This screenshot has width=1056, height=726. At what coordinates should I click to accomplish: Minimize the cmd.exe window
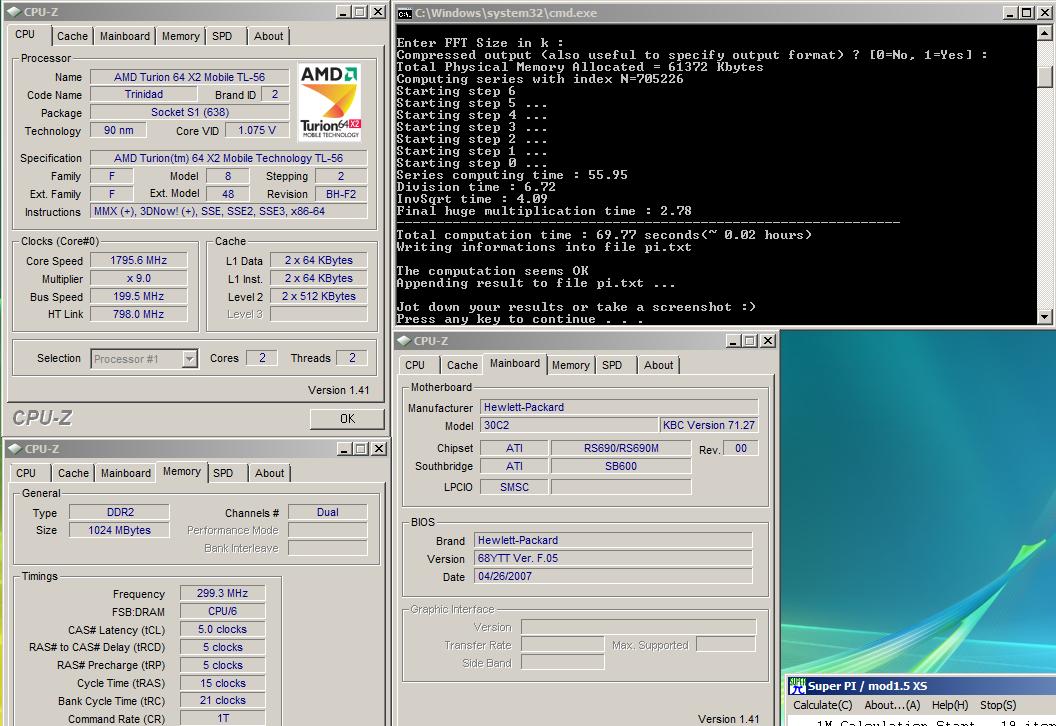pyautogui.click(x=1010, y=13)
